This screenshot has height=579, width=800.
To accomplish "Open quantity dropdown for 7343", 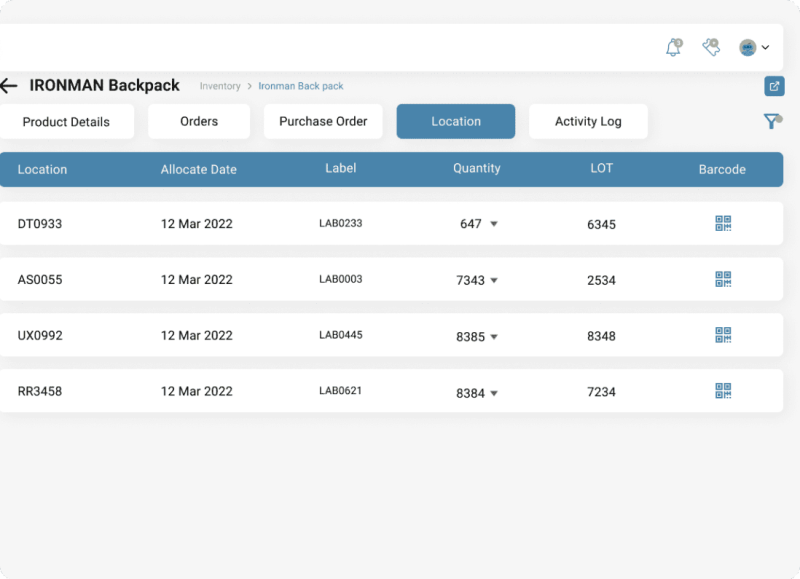I will [494, 281].
